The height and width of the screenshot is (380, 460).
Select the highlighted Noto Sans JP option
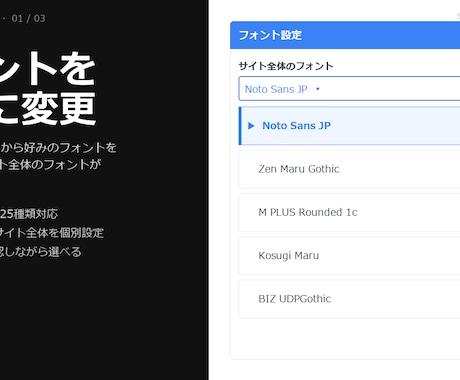349,126
